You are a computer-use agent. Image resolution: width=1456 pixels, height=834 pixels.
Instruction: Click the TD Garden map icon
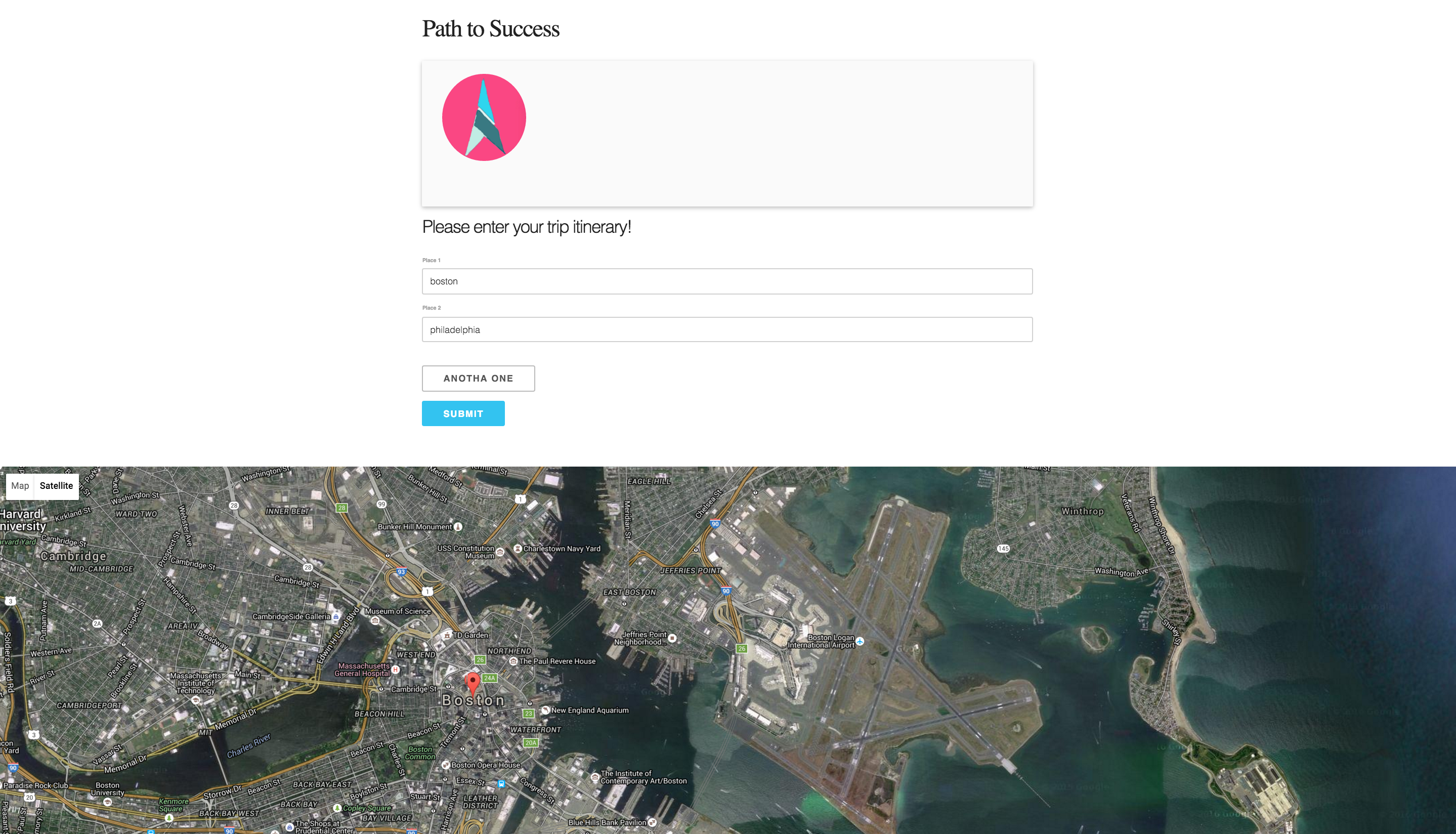tap(447, 635)
